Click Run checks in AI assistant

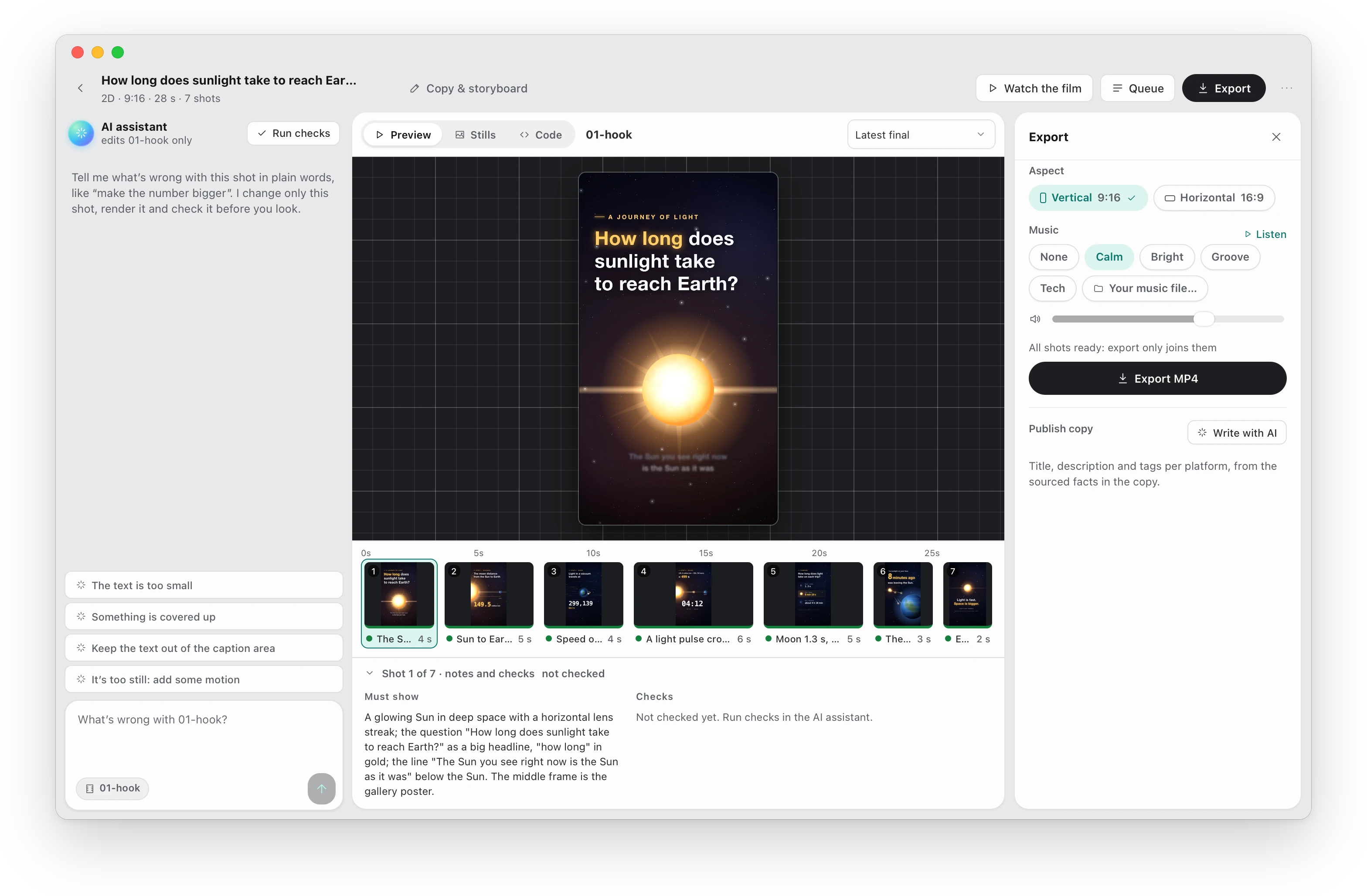(x=293, y=133)
